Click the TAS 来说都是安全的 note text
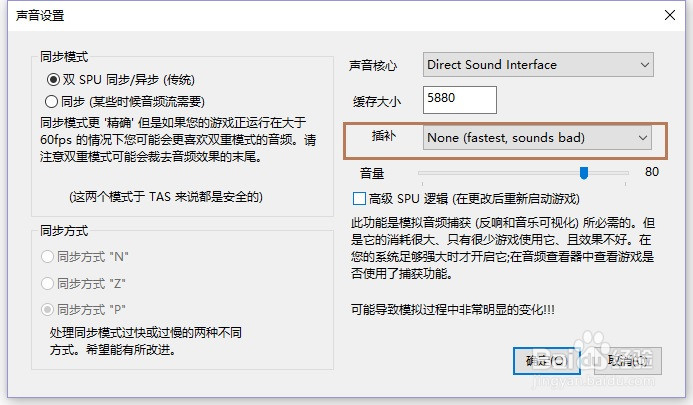Image resolution: width=693 pixels, height=405 pixels. 166,197
